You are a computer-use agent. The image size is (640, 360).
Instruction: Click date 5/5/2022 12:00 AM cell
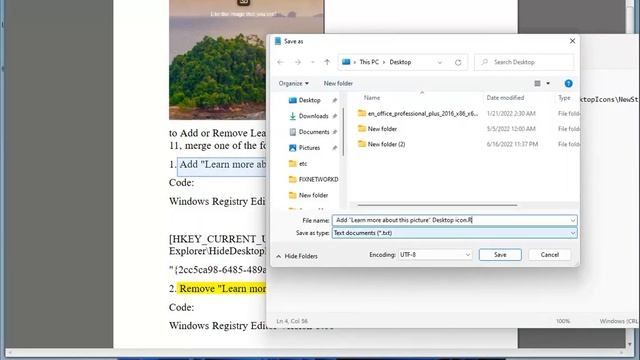[x=511, y=129]
